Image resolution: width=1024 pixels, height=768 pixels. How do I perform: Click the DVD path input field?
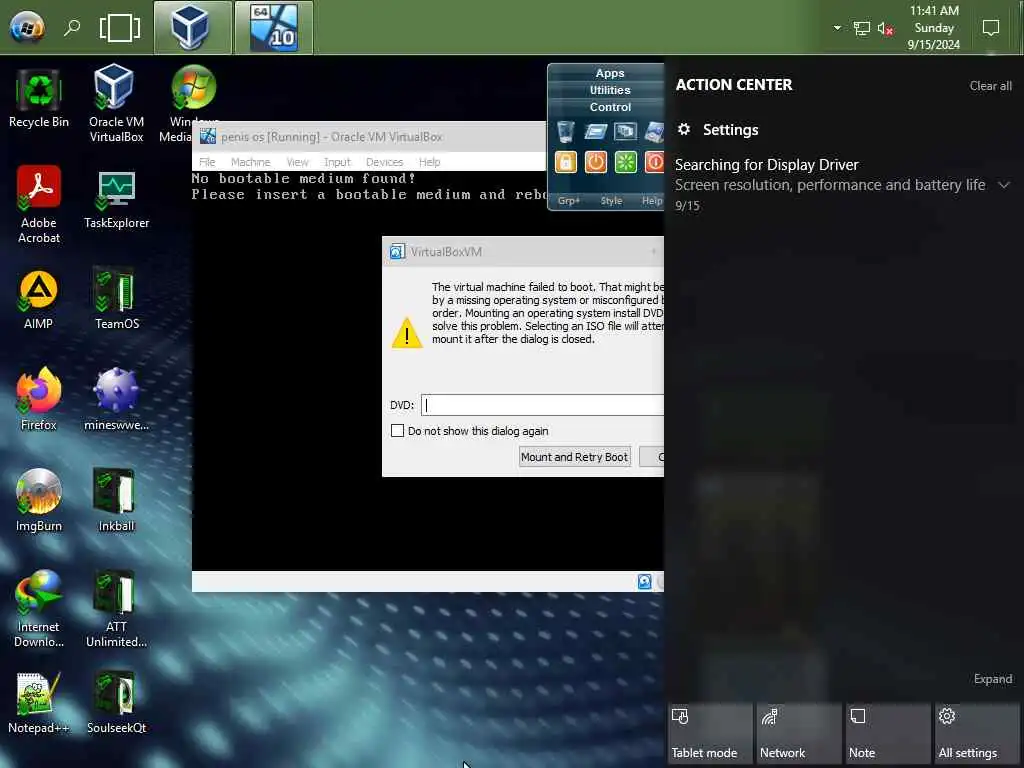[x=542, y=405]
